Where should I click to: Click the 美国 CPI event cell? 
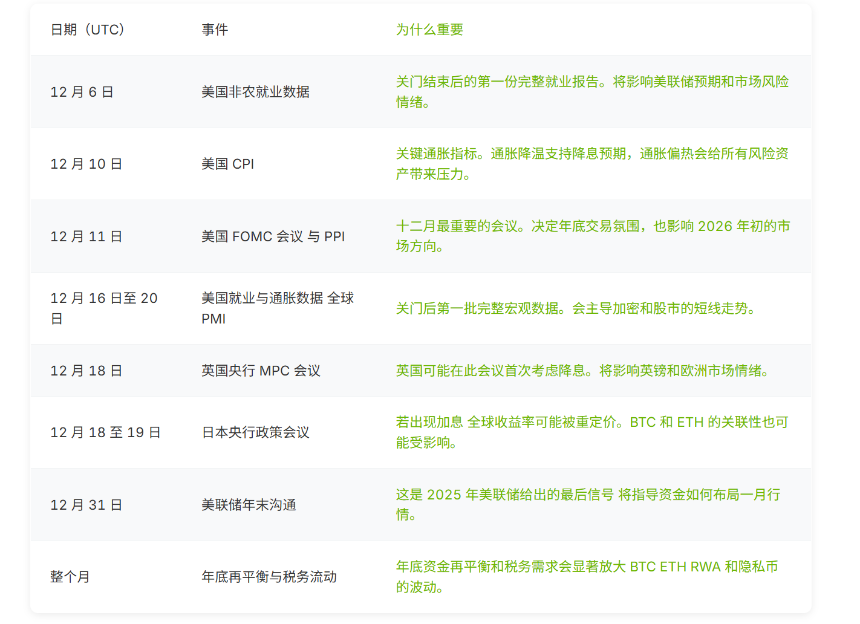pos(228,164)
